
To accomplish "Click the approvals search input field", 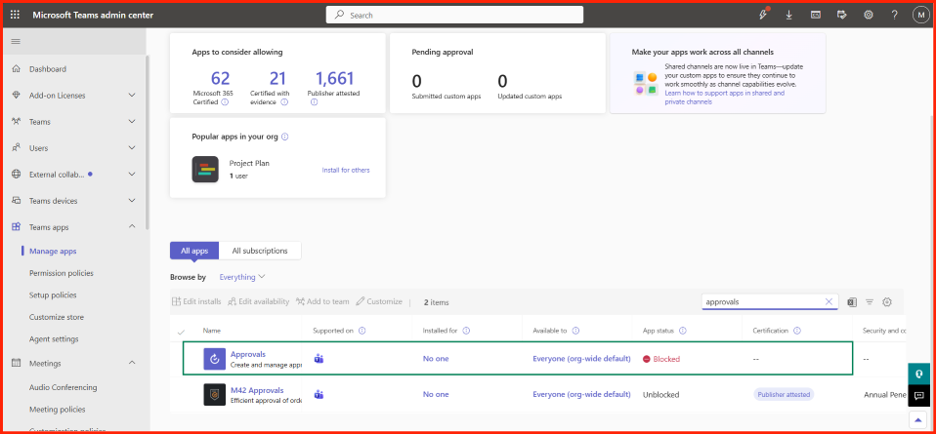I will click(x=763, y=301).
